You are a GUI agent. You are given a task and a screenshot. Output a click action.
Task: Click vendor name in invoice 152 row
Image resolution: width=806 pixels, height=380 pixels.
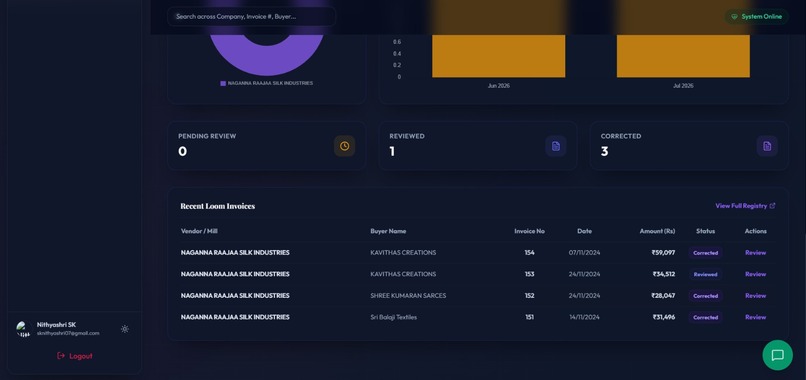pyautogui.click(x=235, y=296)
